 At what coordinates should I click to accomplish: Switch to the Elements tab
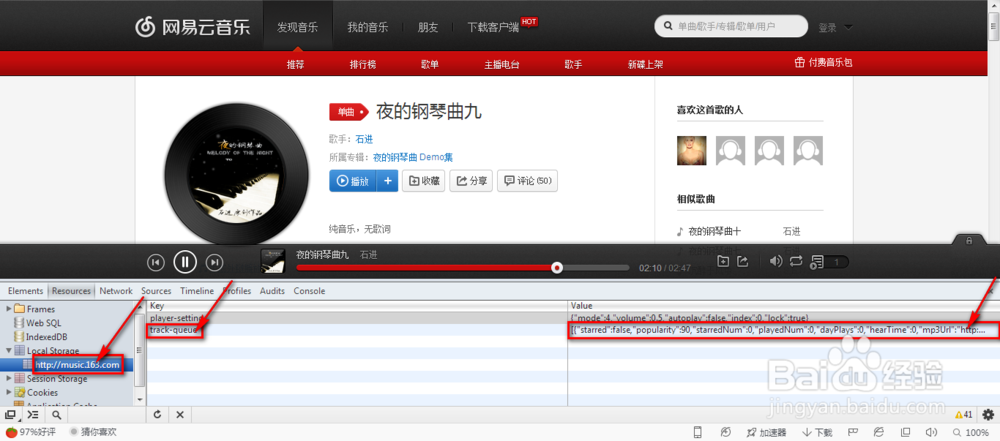(26, 290)
